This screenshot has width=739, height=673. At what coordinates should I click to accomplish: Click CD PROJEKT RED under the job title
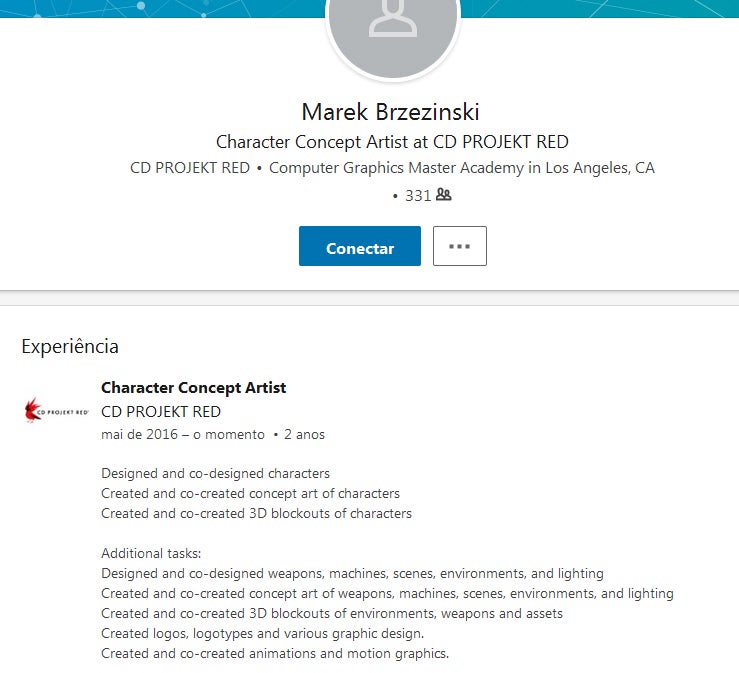click(161, 412)
